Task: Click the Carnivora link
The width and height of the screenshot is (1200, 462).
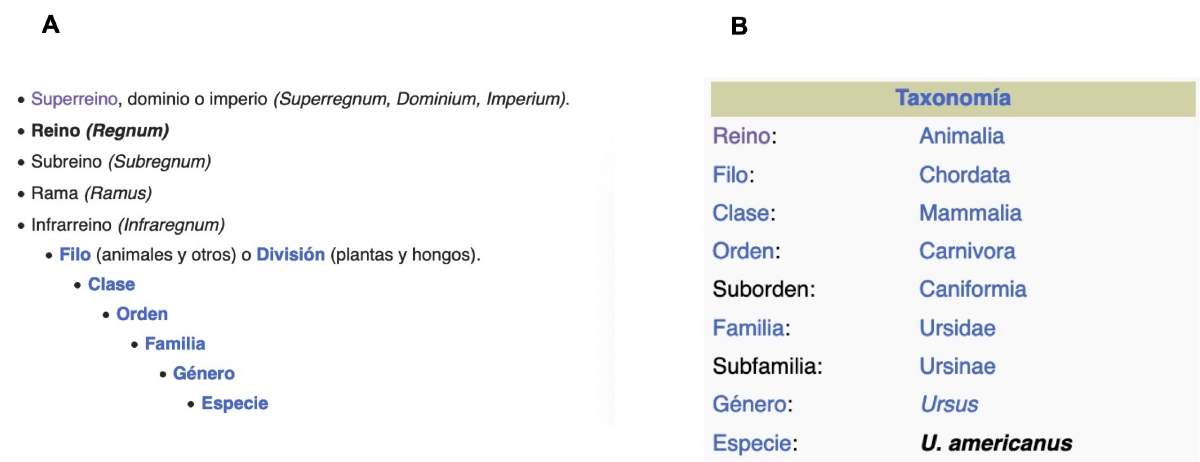Action: pyautogui.click(x=967, y=251)
